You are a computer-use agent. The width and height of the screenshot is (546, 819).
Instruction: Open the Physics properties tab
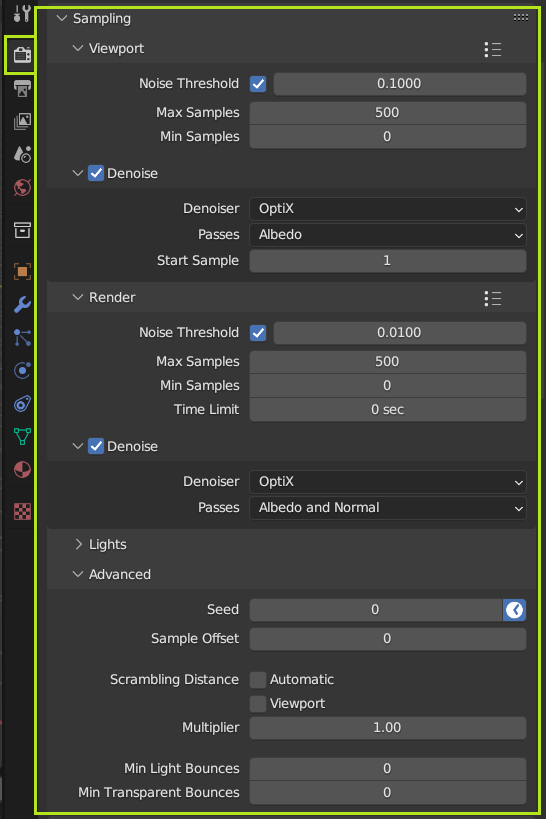click(22, 370)
